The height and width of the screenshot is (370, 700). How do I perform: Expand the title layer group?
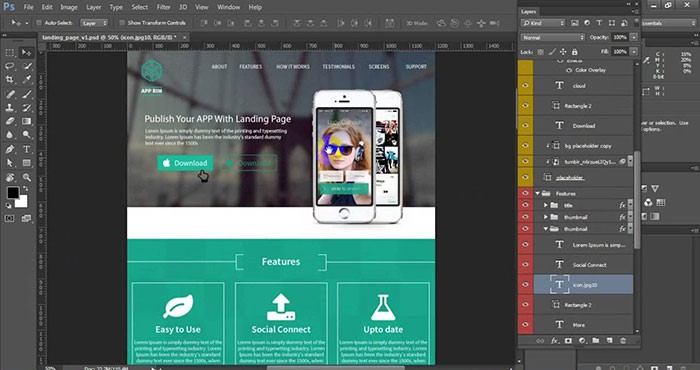tap(546, 205)
